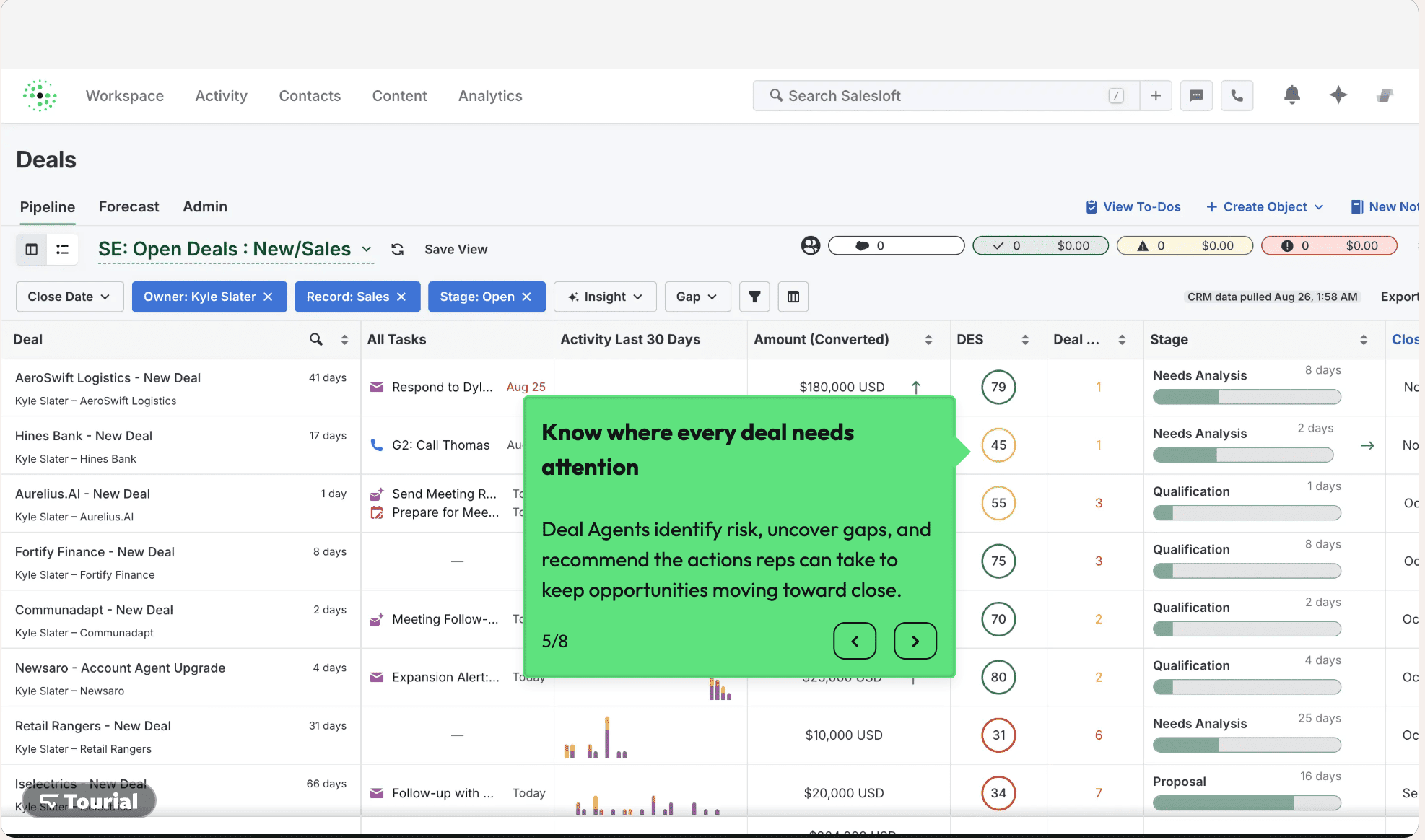Open the Contacts menu
1425x840 pixels.
tap(310, 95)
